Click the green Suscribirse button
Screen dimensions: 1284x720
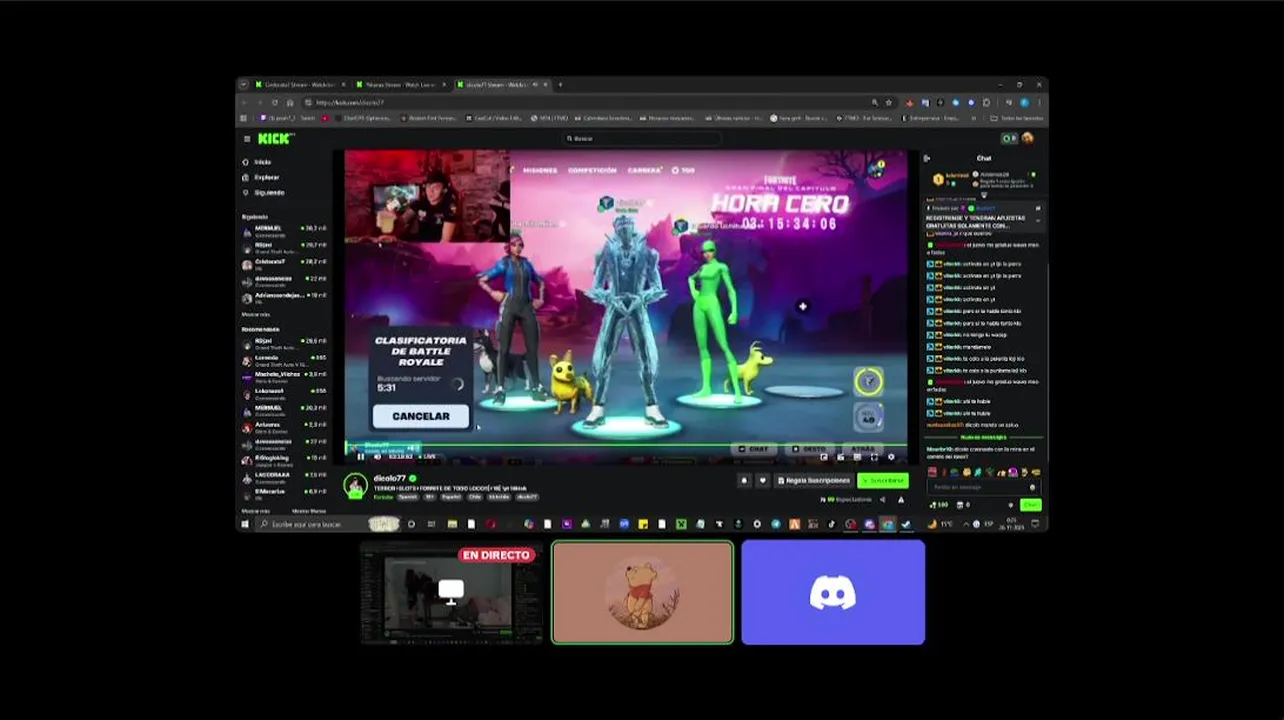[883, 481]
